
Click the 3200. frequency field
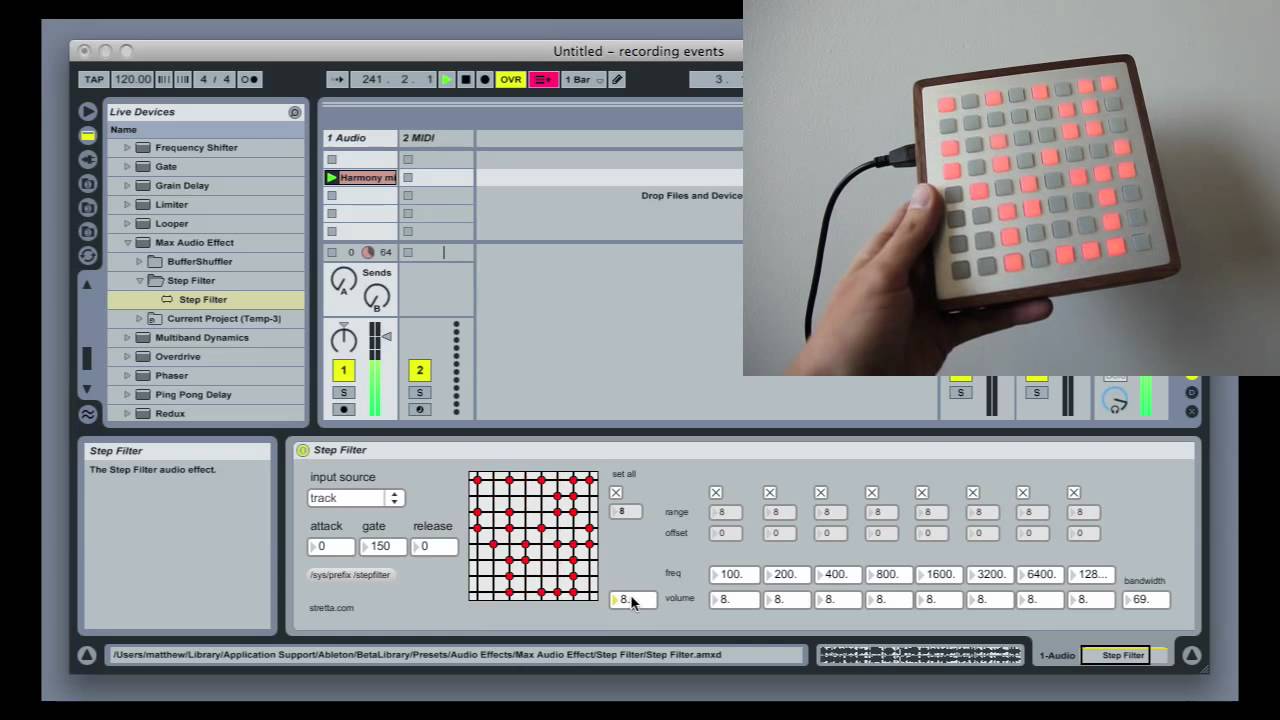[x=989, y=575]
